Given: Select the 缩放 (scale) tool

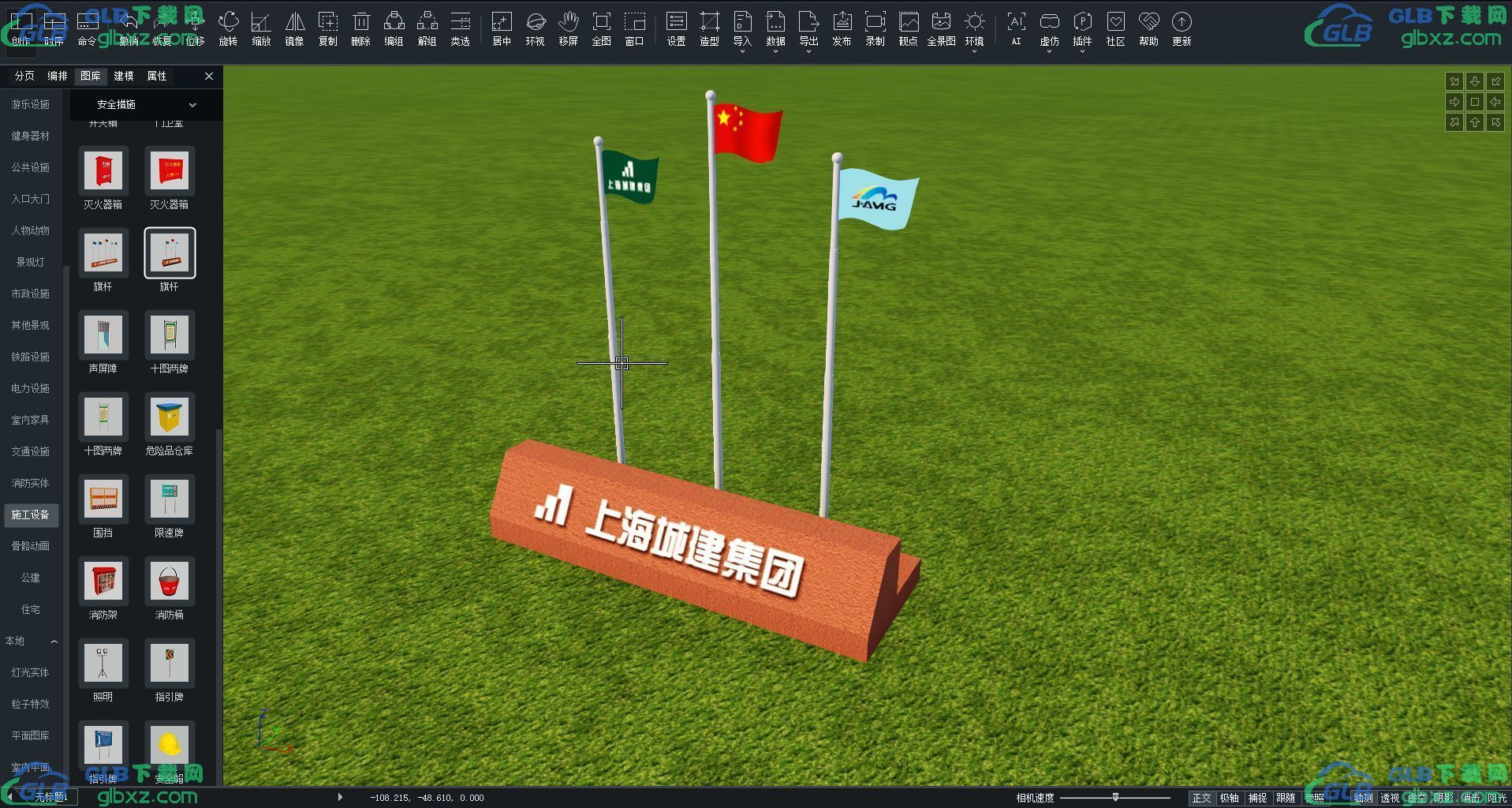Looking at the screenshot, I should pyautogui.click(x=261, y=28).
